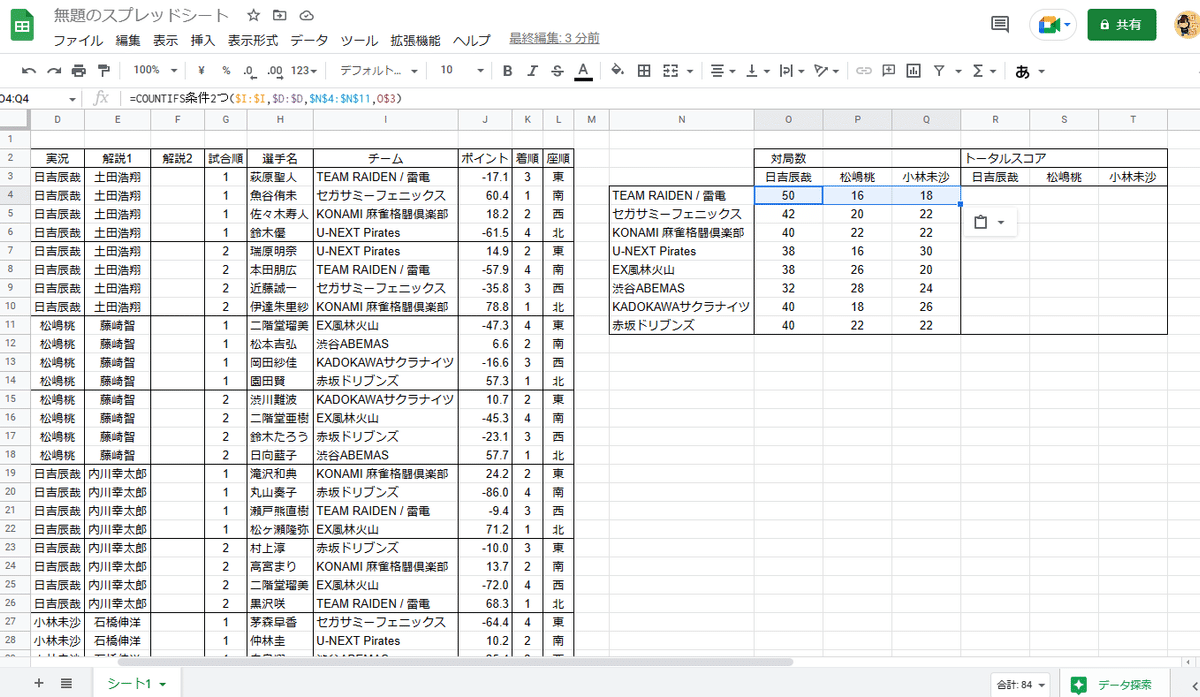Insert a link with link icon

coord(863,71)
